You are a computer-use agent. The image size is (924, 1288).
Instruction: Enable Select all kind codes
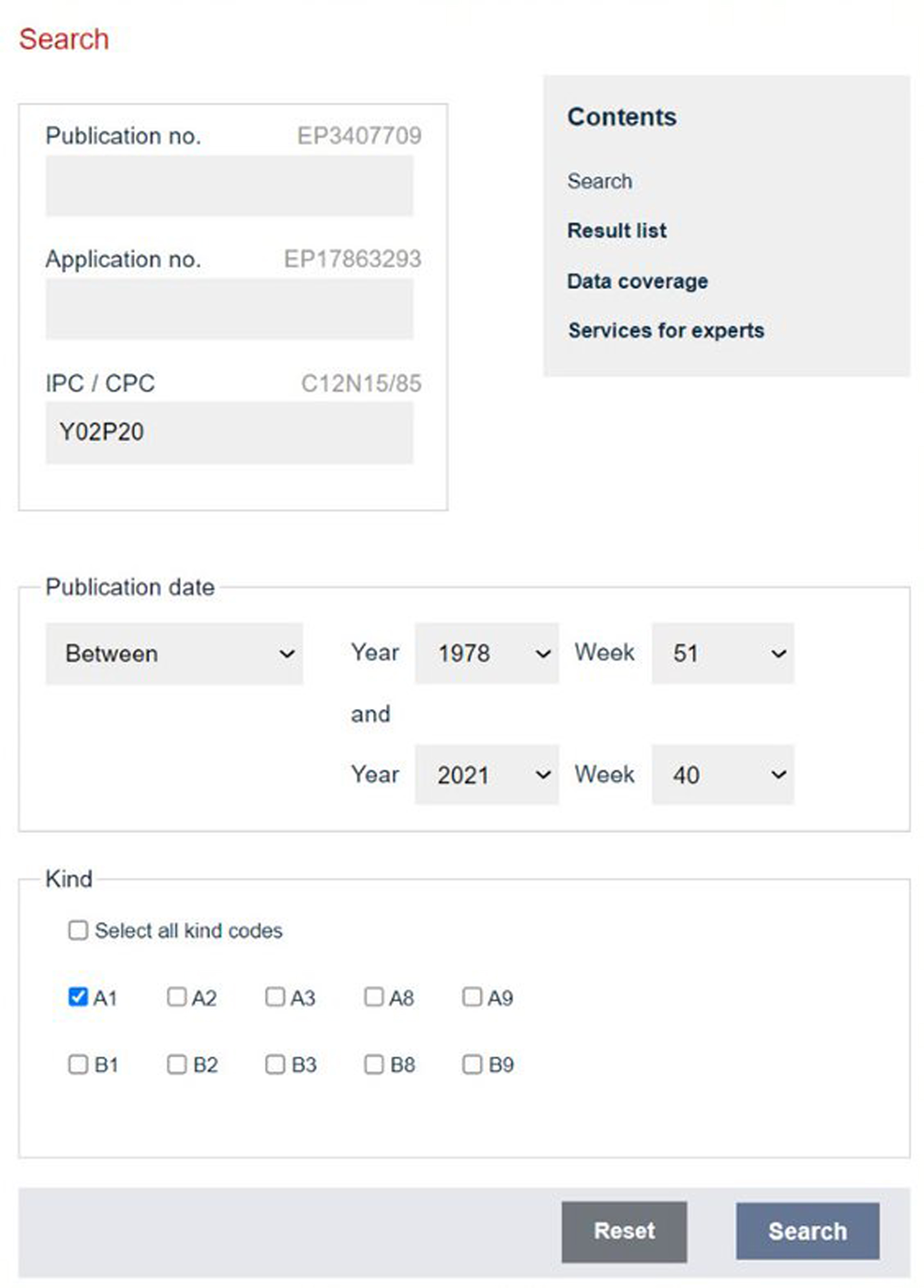pyautogui.click(x=78, y=930)
